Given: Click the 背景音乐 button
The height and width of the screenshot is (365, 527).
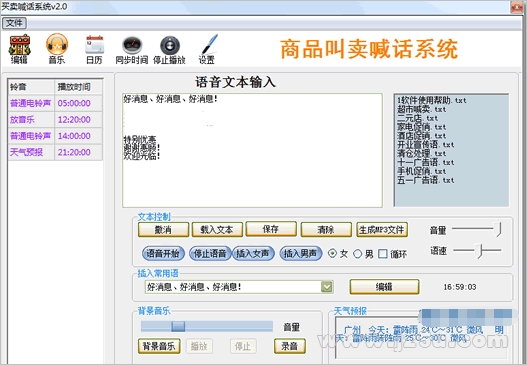Looking at the screenshot, I should point(159,346).
